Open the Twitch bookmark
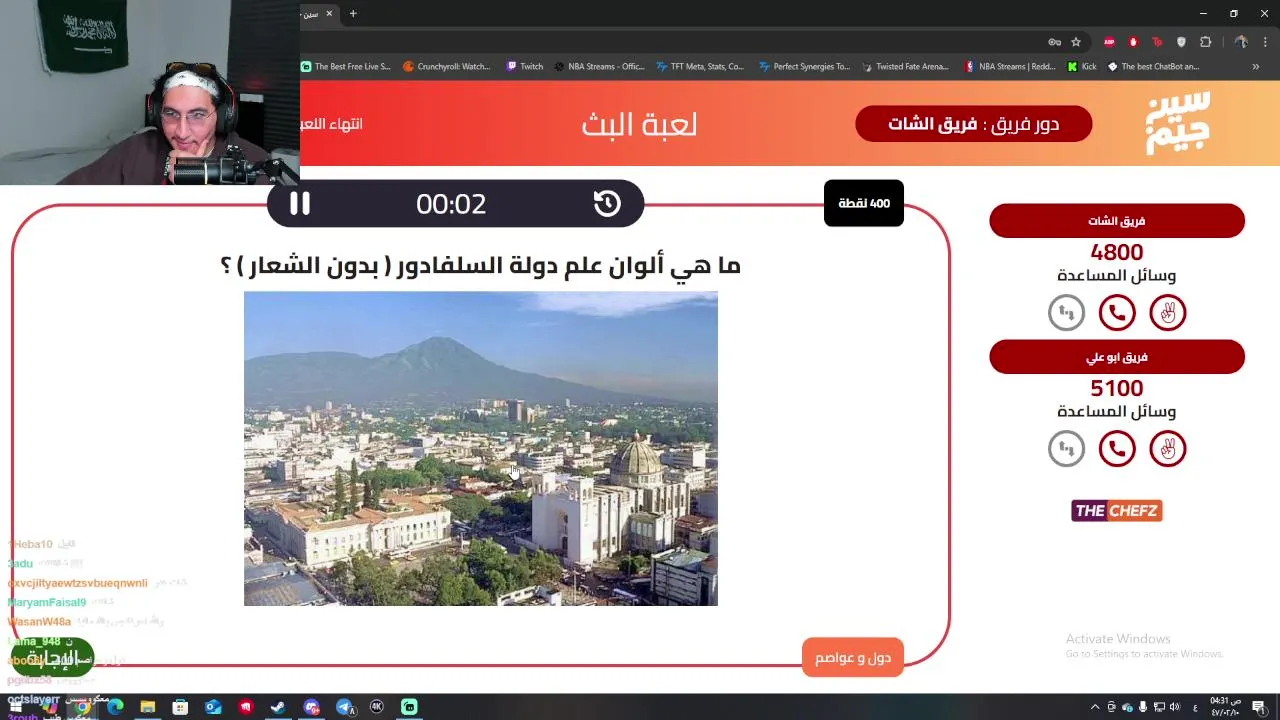 [525, 67]
